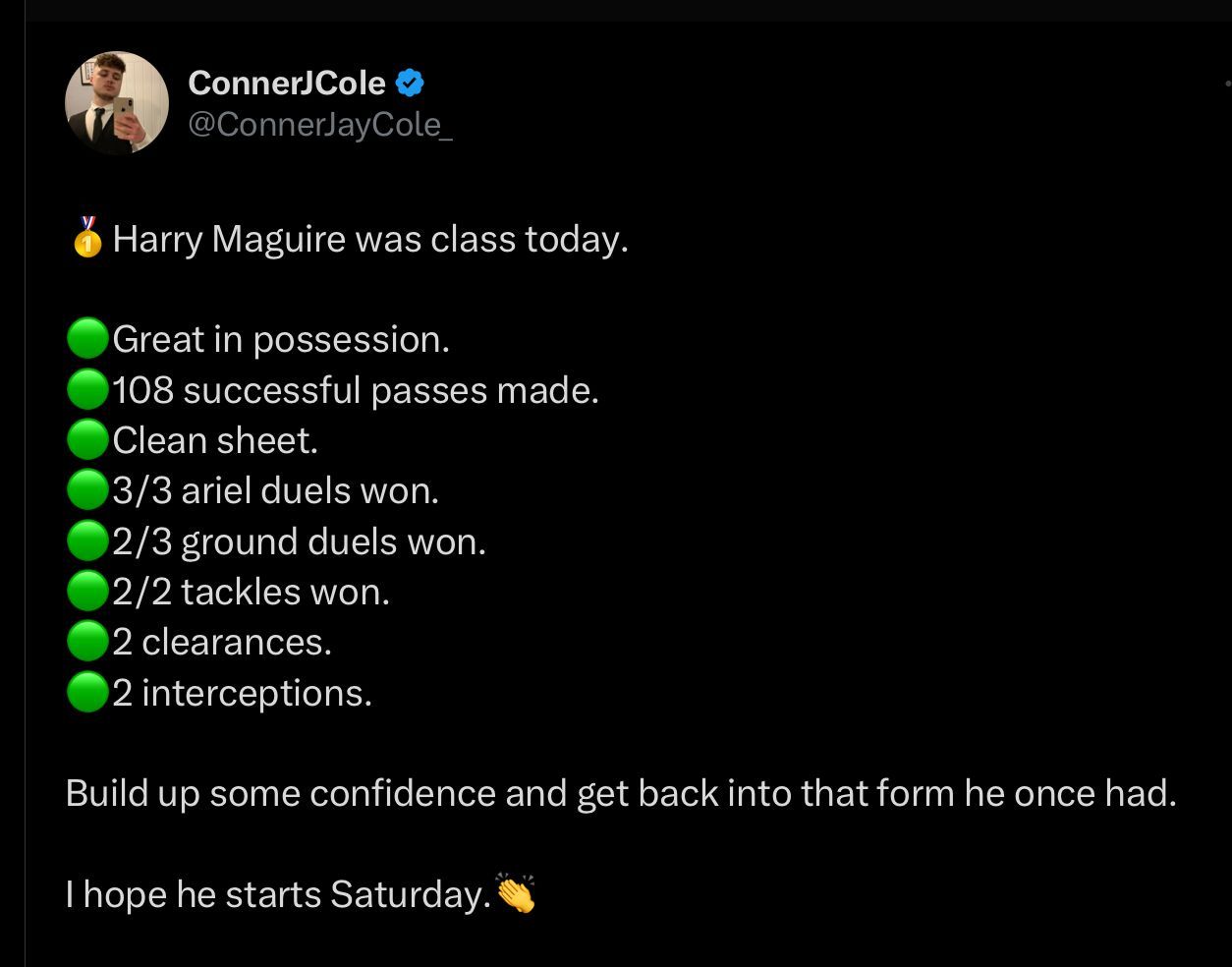Click the gold medal emoji
The width and height of the screenshot is (1232, 967).
coord(87,237)
